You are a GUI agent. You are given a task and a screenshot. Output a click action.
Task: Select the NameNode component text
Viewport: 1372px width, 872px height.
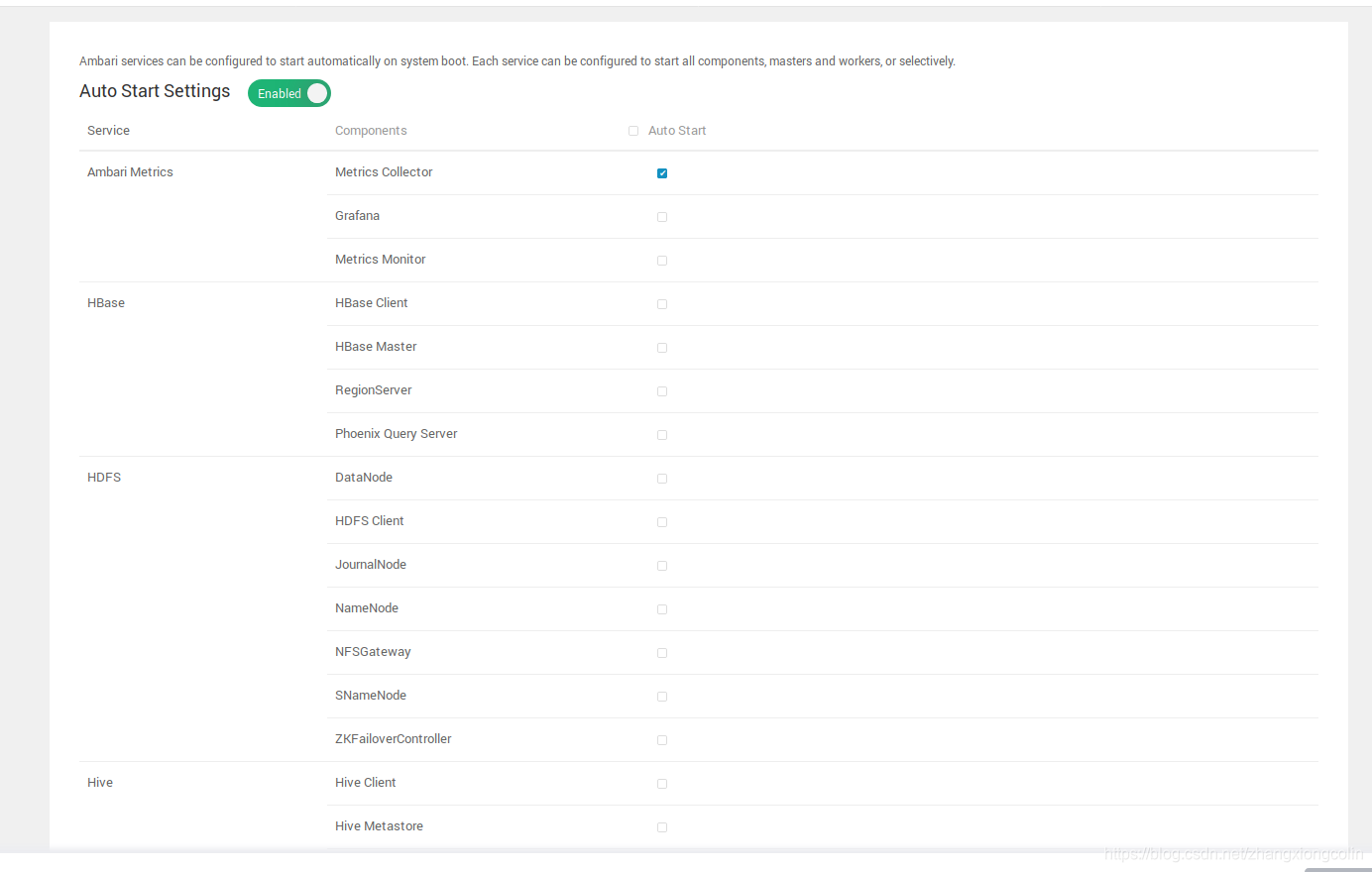[367, 608]
